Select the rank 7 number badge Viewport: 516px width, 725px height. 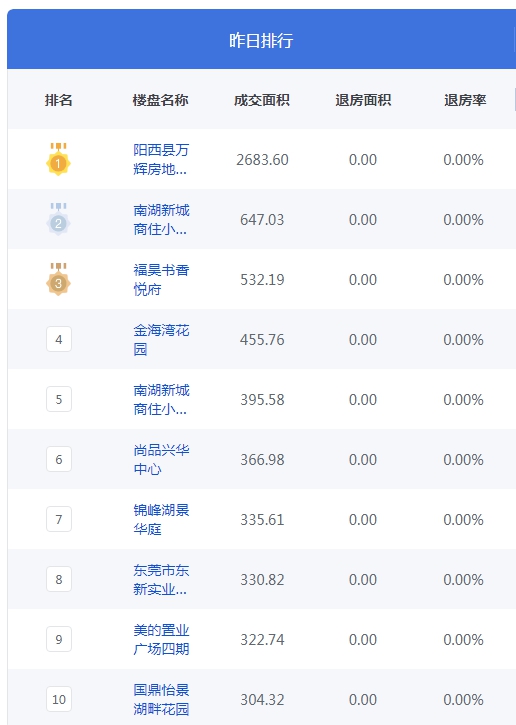click(59, 519)
